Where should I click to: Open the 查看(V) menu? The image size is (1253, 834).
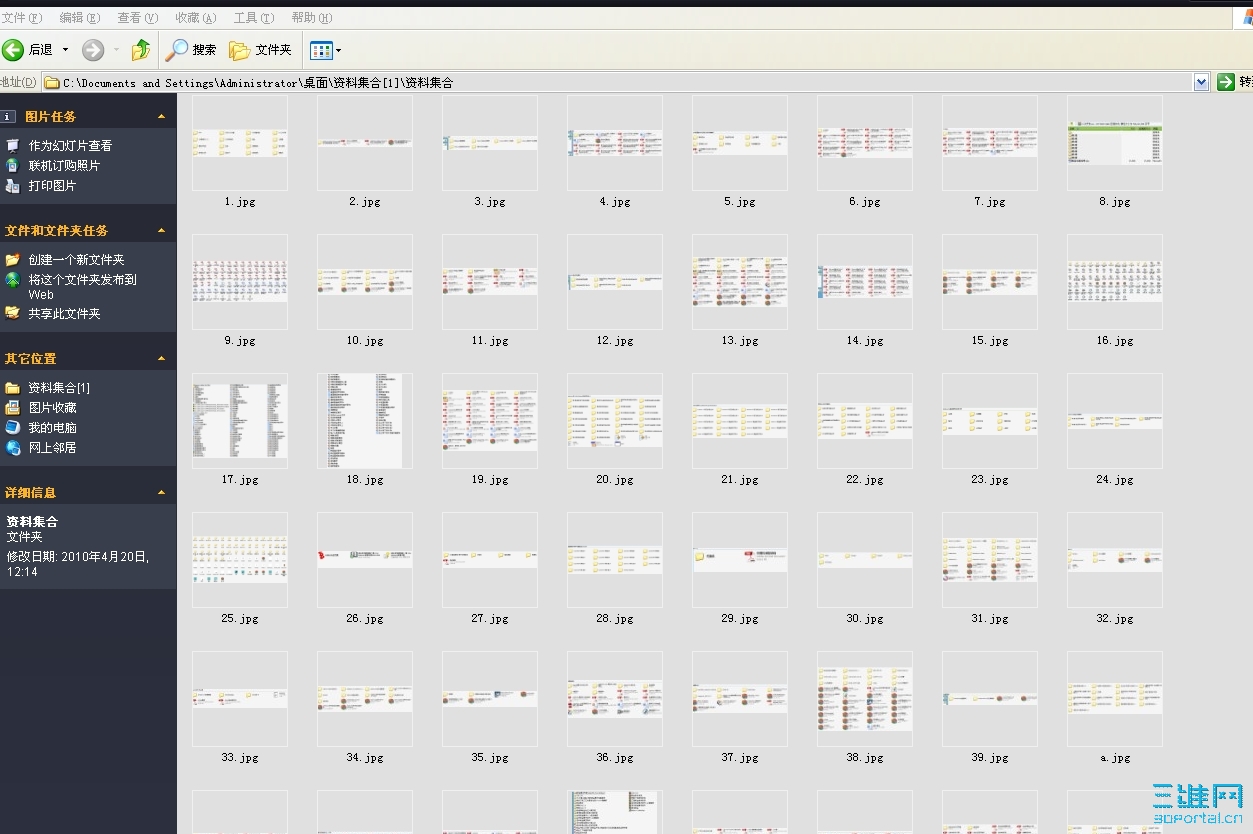[x=138, y=18]
